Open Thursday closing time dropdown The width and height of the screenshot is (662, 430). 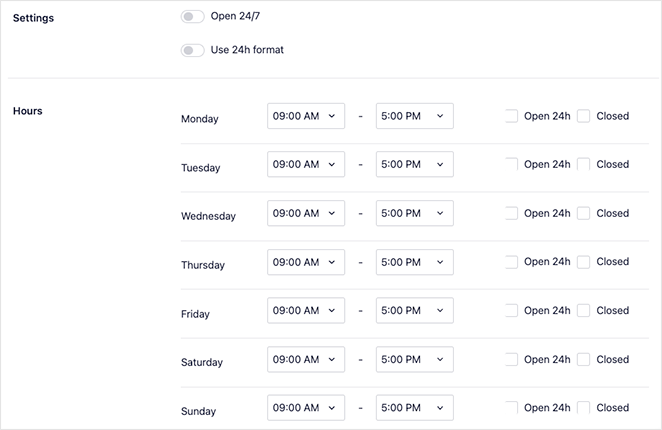[x=415, y=262]
